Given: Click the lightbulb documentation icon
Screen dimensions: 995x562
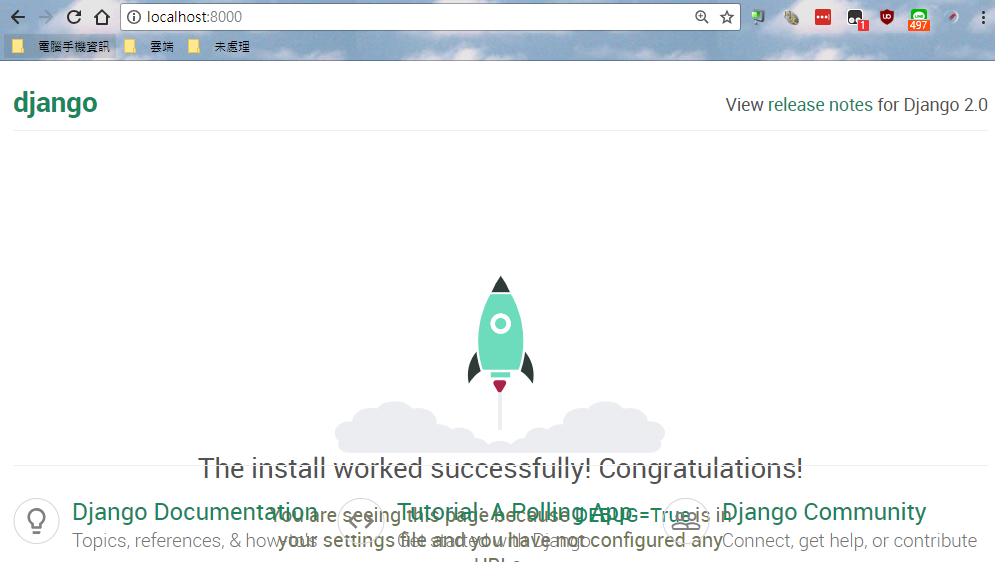Looking at the screenshot, I should click(37, 521).
